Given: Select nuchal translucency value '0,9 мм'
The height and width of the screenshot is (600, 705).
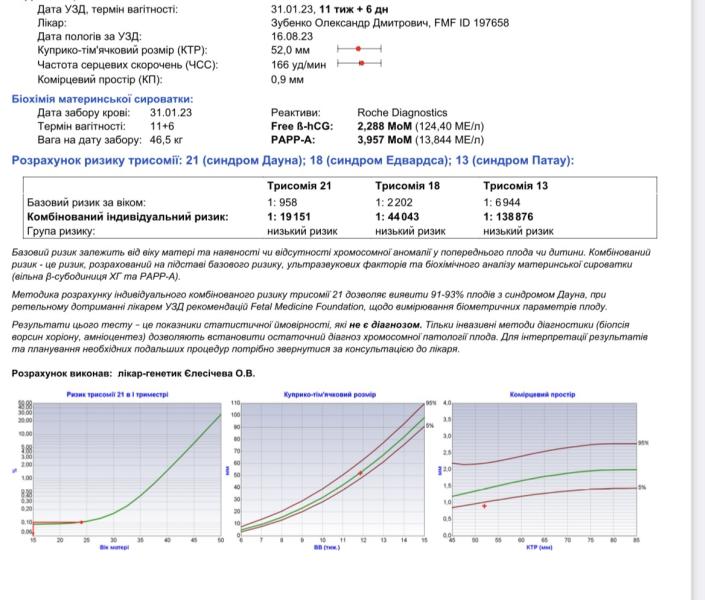Looking at the screenshot, I should 287,80.
